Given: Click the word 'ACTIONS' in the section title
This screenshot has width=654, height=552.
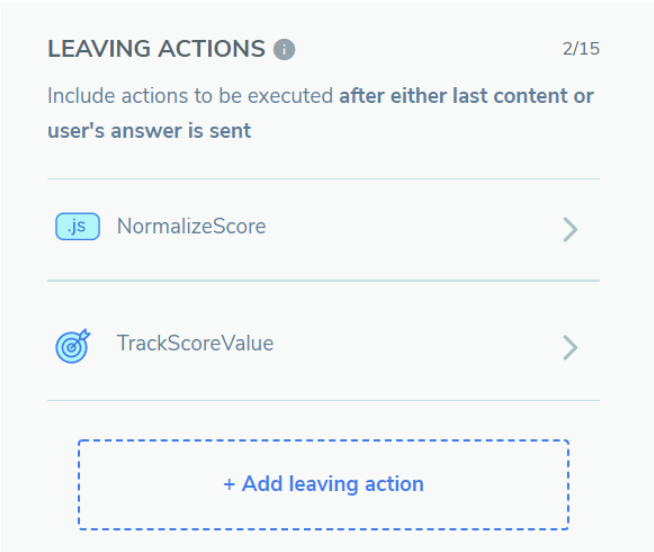Looking at the screenshot, I should coord(211,49).
